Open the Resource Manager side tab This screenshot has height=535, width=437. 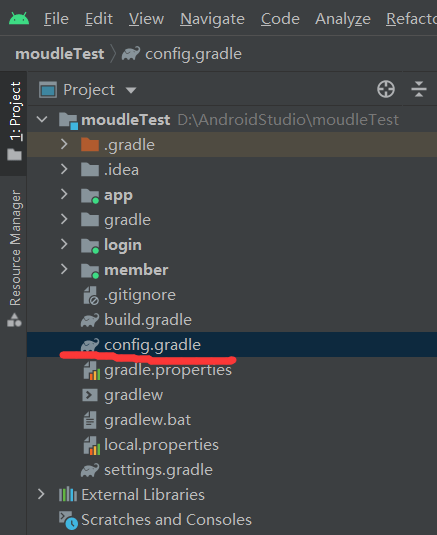[14, 258]
